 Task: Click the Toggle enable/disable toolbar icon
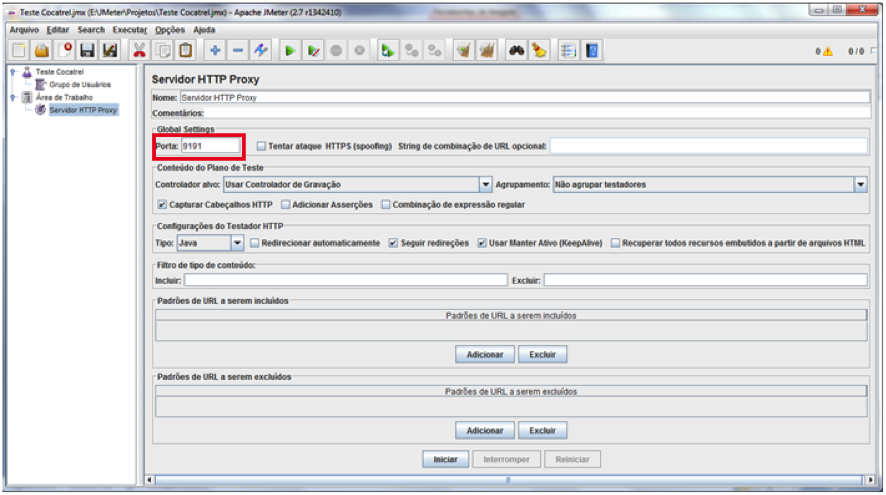click(260, 51)
